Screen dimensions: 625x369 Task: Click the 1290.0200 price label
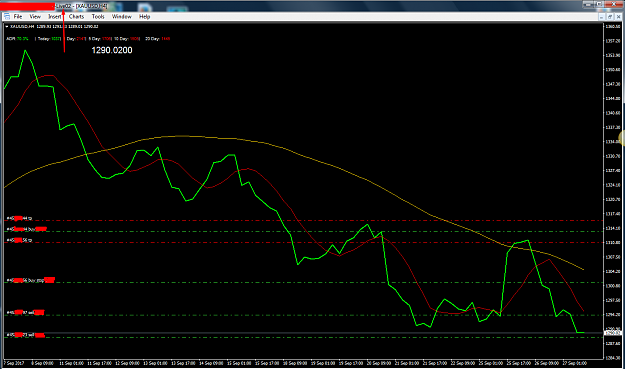pos(112,50)
